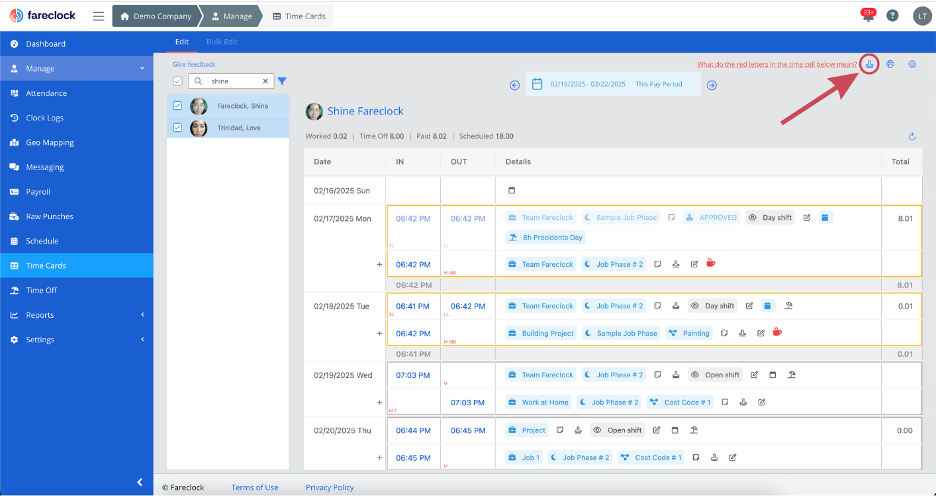Click the stamp icon in the Building Project row
Viewport: 936px width, 496px height.
742,333
